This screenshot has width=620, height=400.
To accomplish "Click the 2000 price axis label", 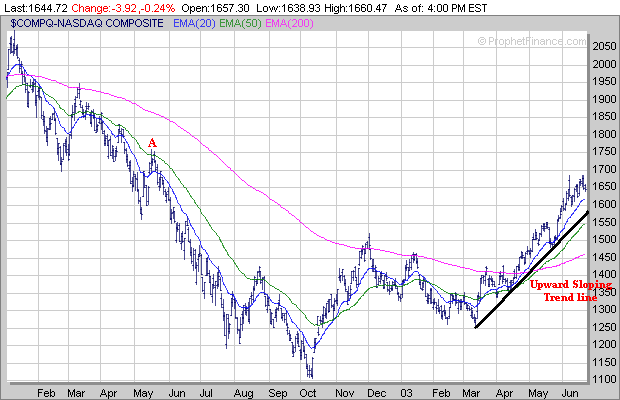I will [604, 64].
